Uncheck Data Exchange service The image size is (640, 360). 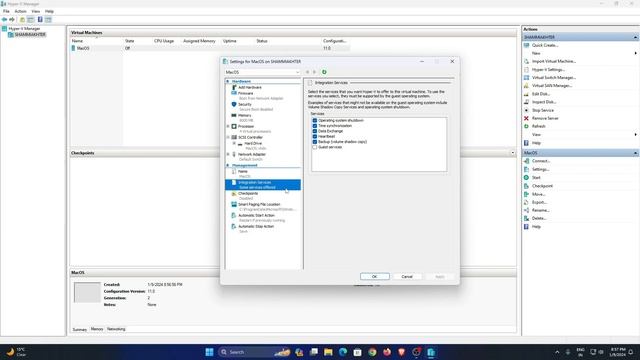point(315,131)
